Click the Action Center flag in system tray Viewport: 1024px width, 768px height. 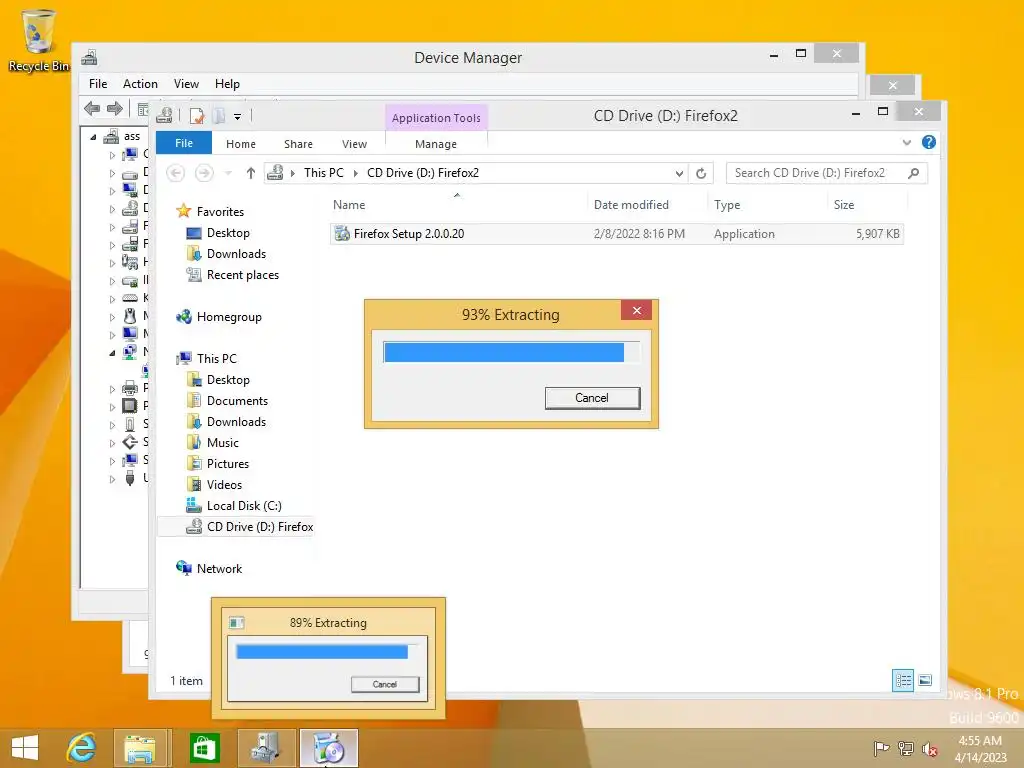point(881,749)
